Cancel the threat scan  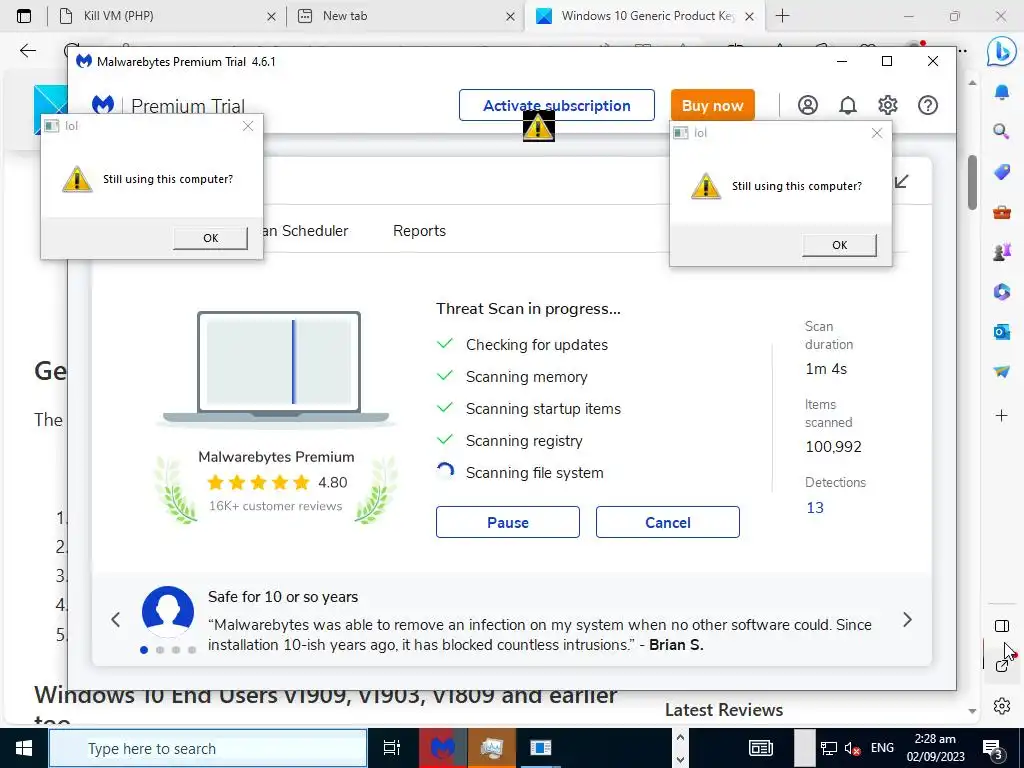click(x=667, y=522)
